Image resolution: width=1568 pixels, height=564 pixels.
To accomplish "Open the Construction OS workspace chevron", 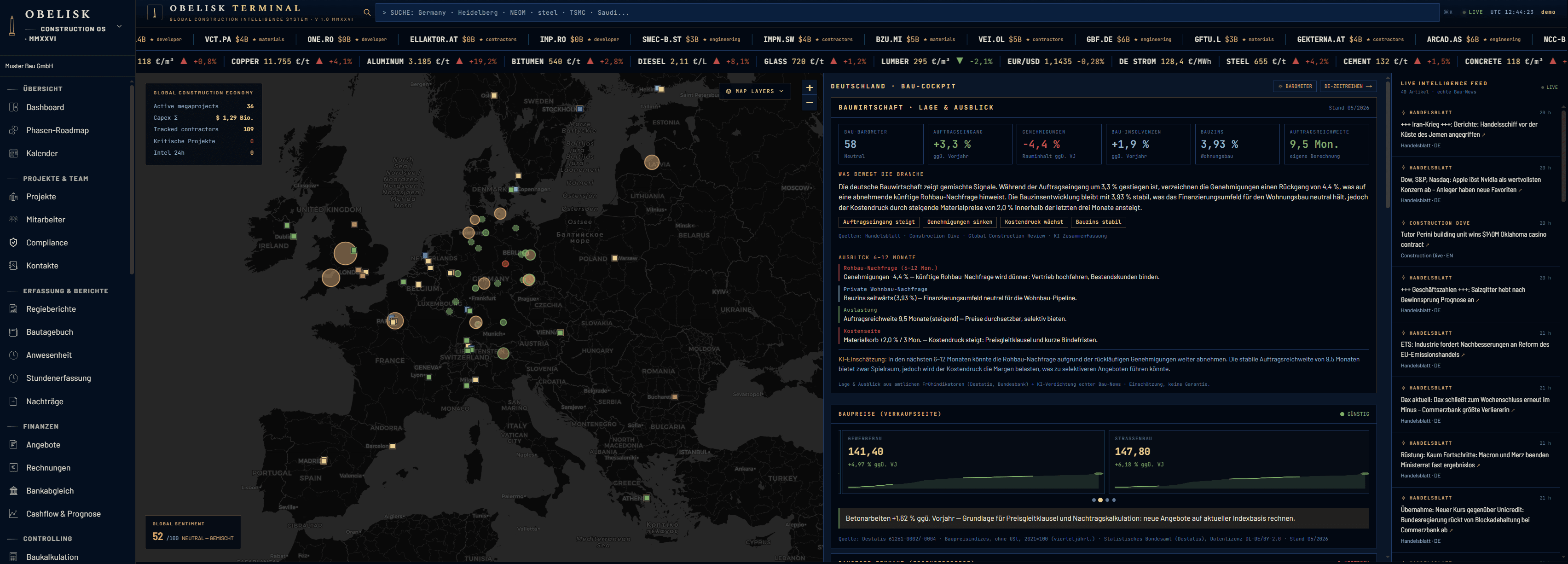I will 119,27.
